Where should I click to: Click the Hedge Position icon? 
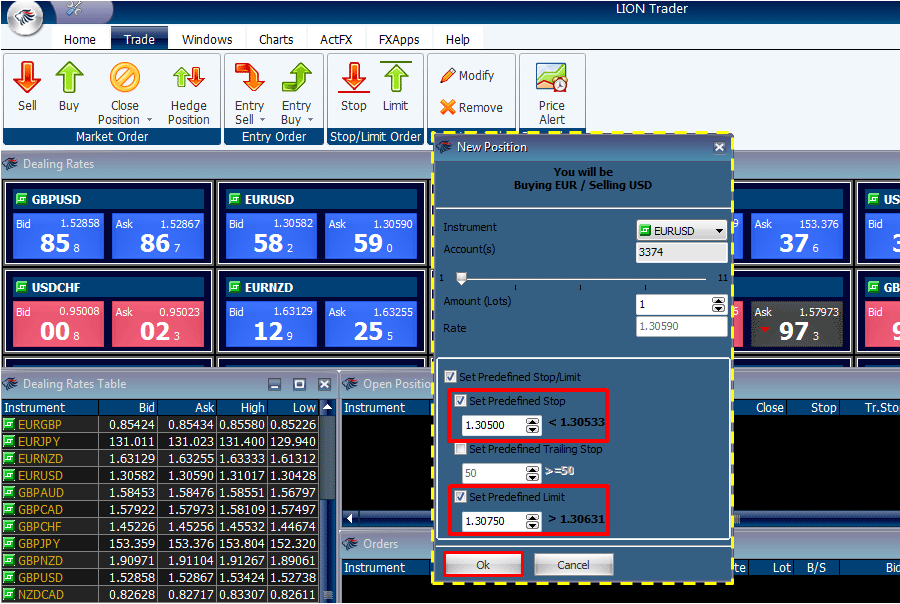[189, 78]
